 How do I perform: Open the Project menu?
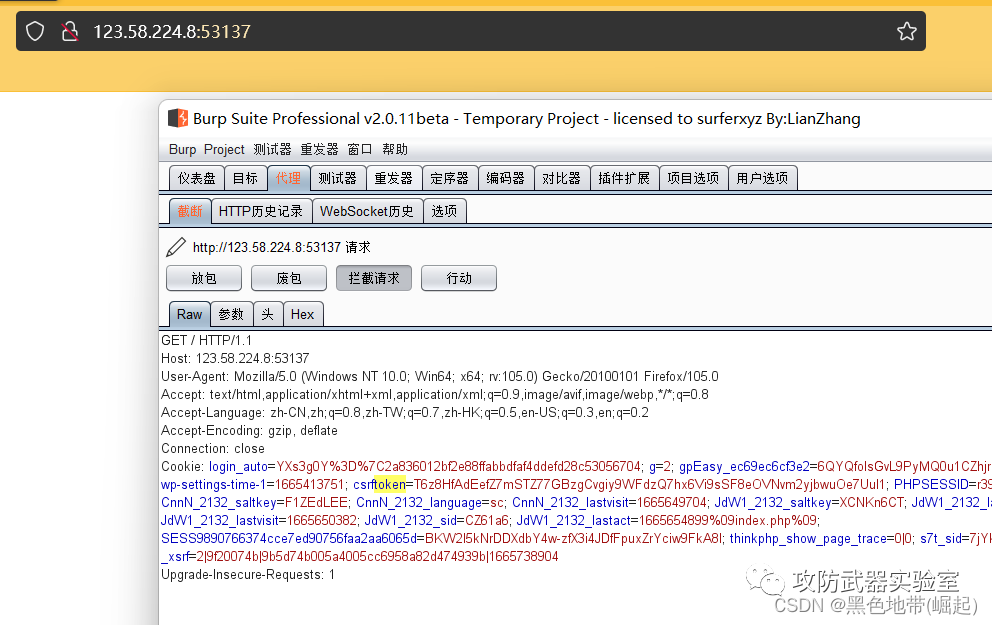coord(224,149)
